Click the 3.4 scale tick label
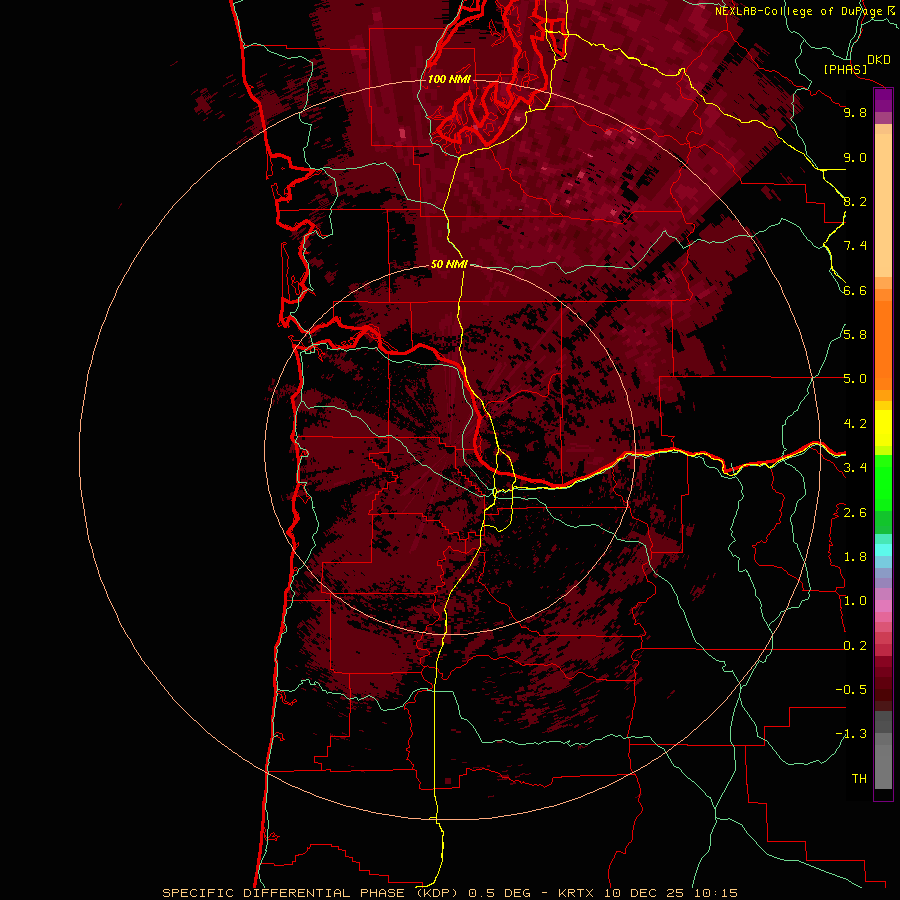This screenshot has width=900, height=900. click(855, 468)
